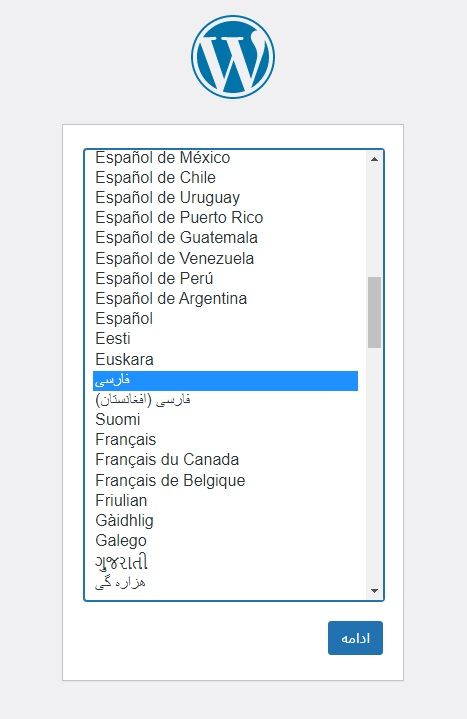Click the gray scrollbar thumb
467x719 pixels.
tap(374, 312)
